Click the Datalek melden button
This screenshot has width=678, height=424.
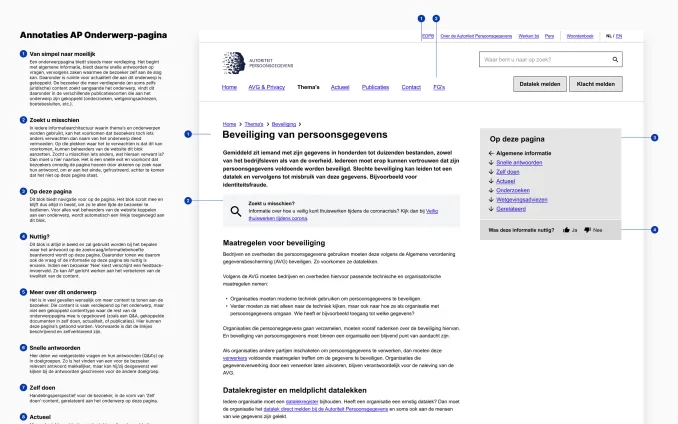click(x=540, y=84)
